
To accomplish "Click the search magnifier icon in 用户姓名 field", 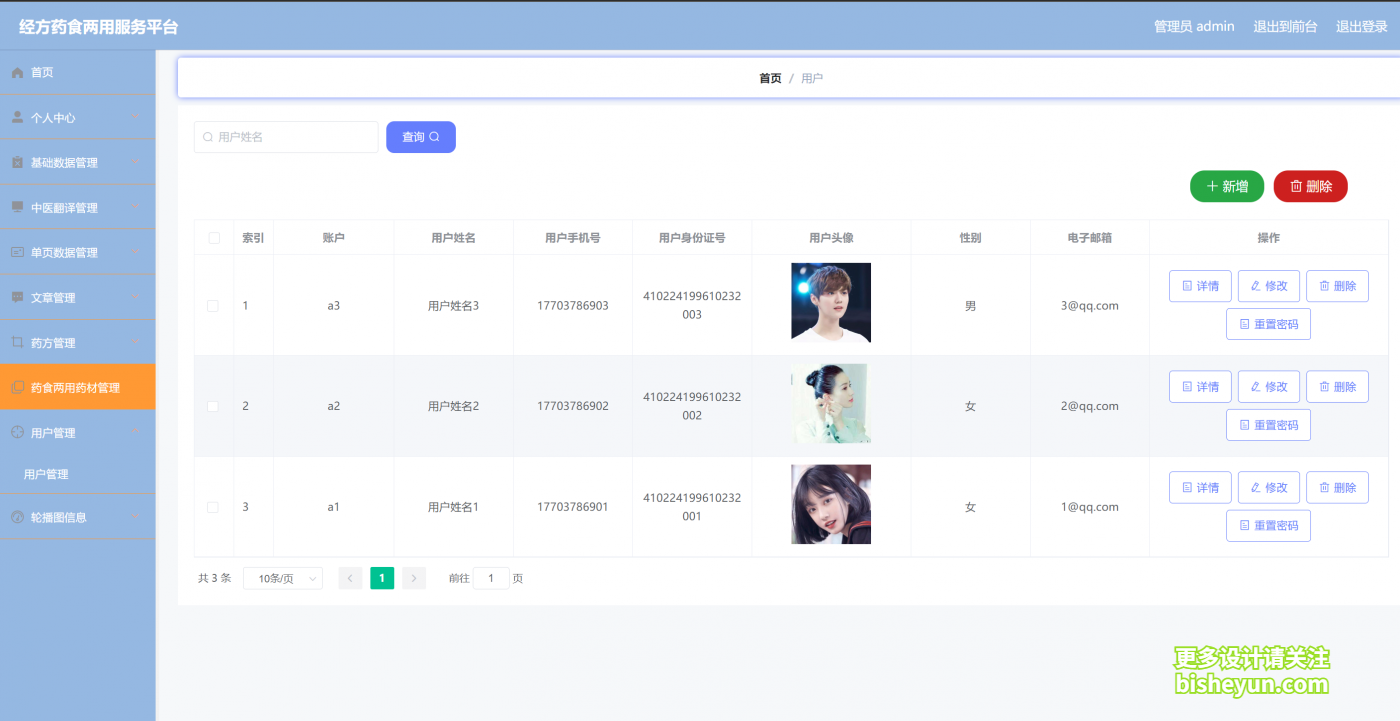I will tap(208, 137).
